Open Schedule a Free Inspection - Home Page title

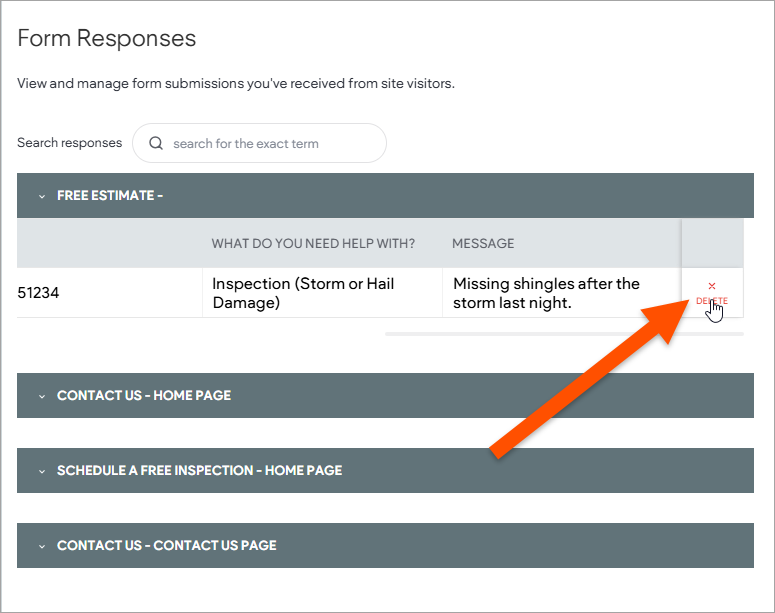[x=199, y=471]
